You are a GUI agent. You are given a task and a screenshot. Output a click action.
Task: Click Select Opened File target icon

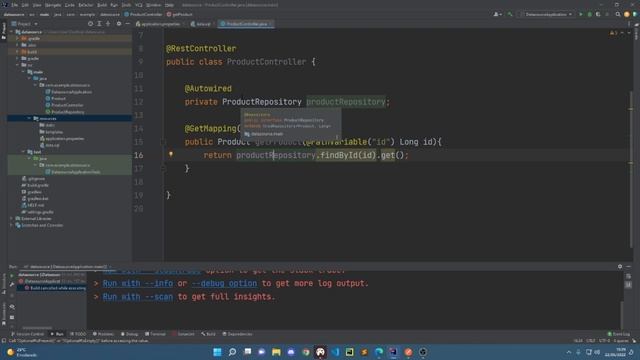point(90,24)
